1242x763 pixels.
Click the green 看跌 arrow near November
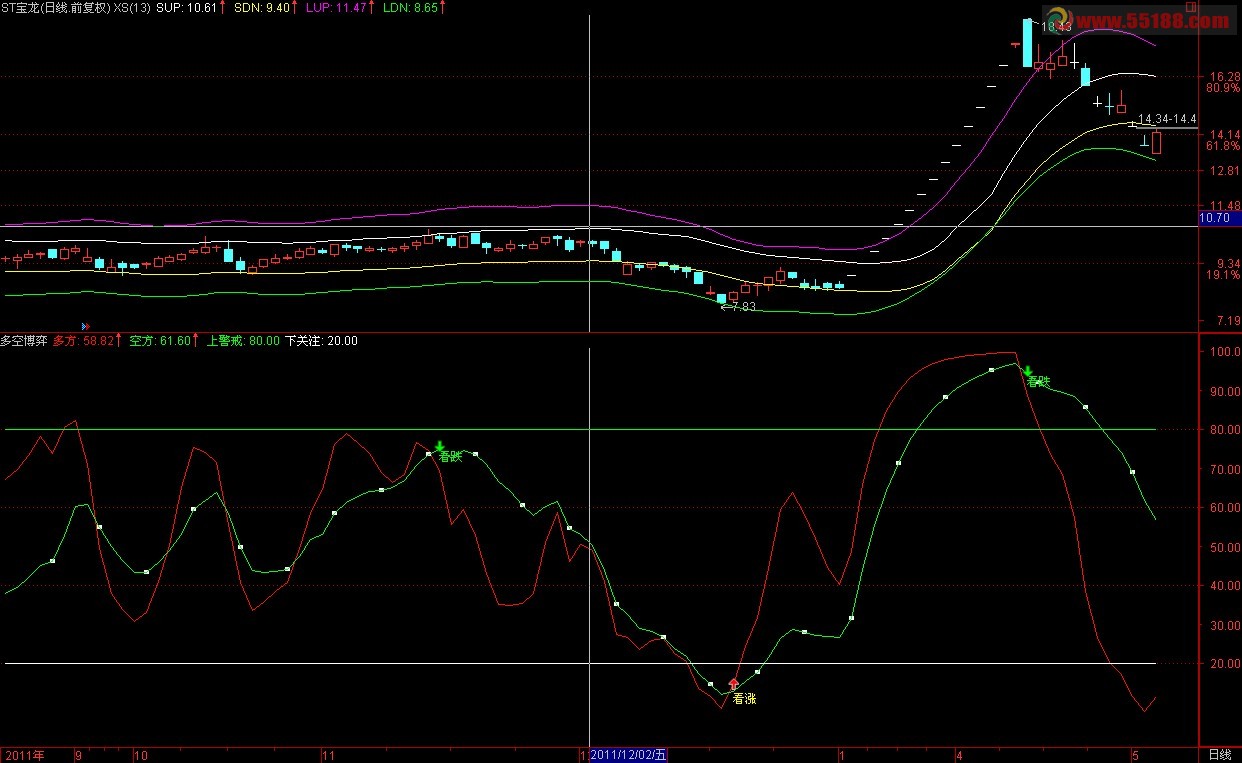pos(439,446)
